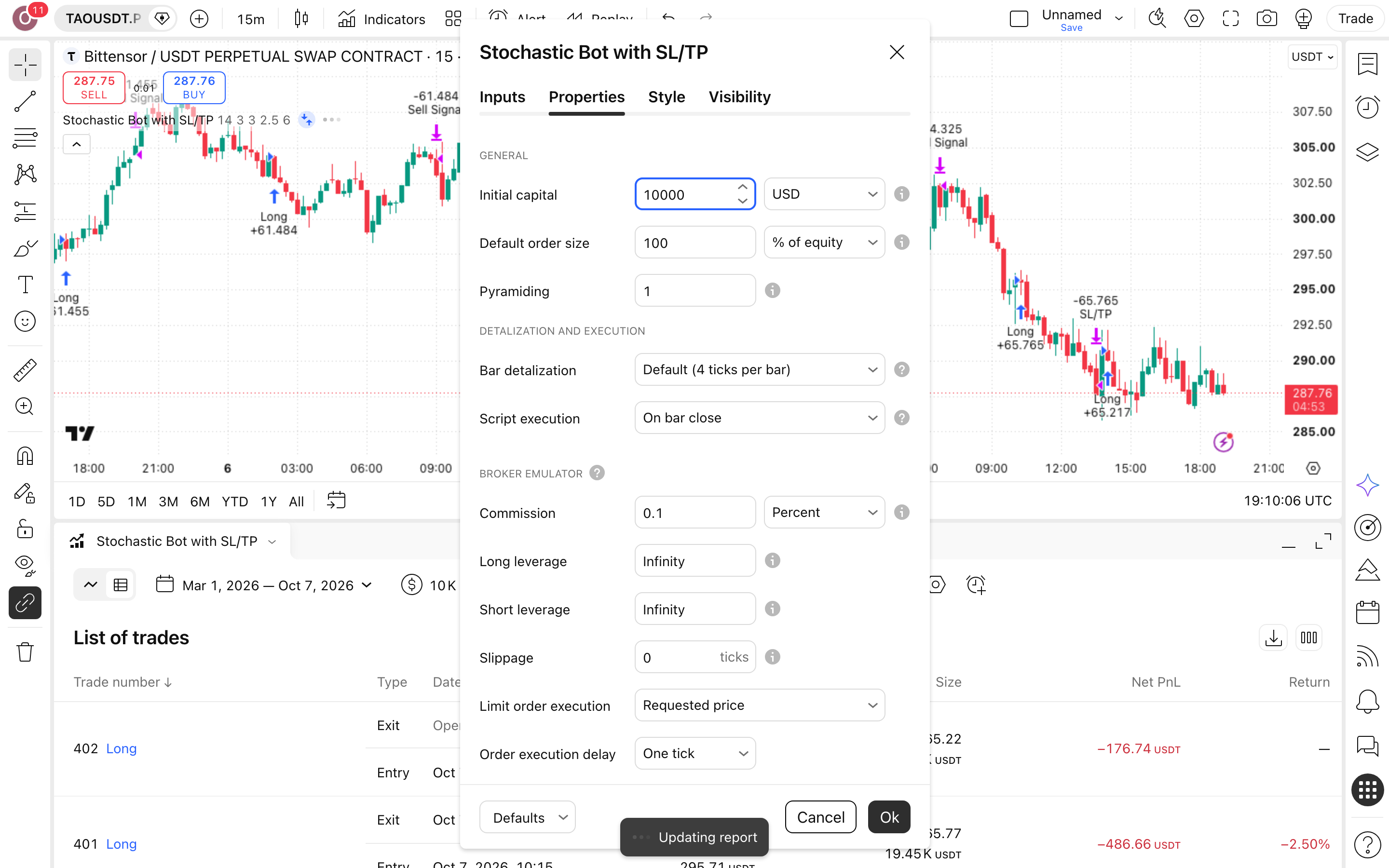Toggle magnet mode for drawings
The image size is (1389, 868).
[x=25, y=456]
